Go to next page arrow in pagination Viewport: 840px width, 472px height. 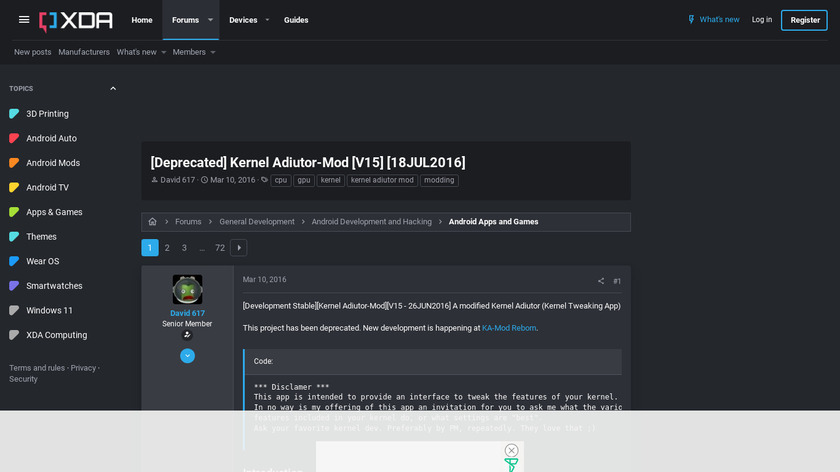coord(239,248)
